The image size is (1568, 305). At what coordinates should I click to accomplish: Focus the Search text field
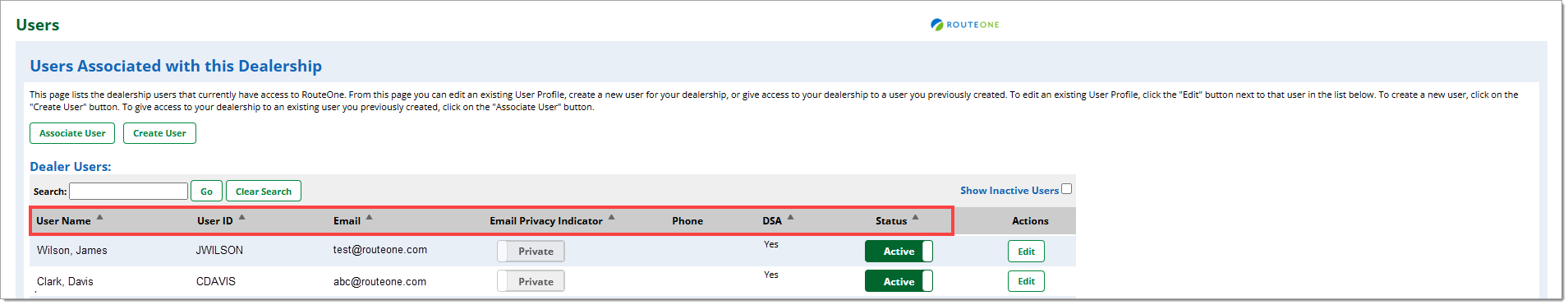coord(129,192)
